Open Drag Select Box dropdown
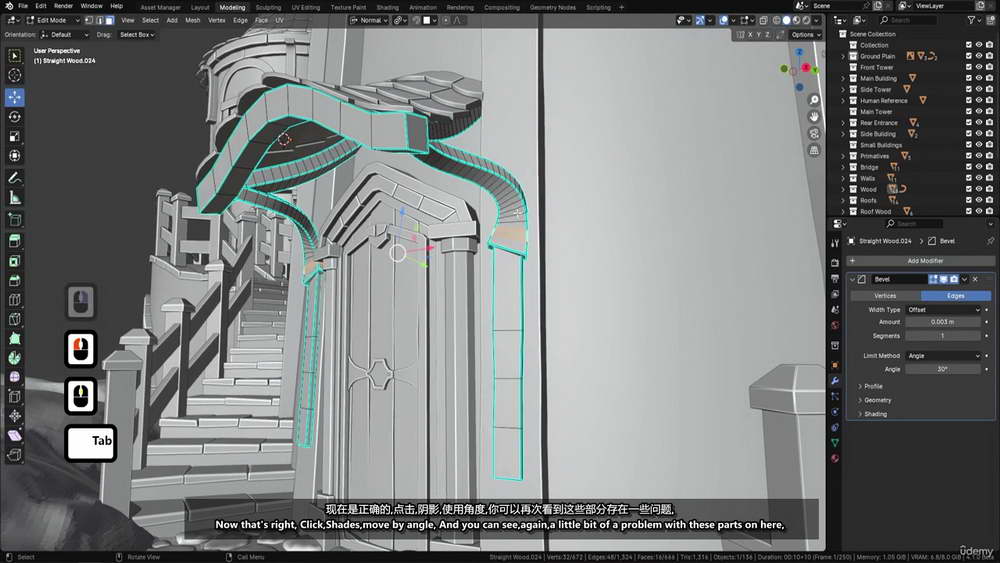The image size is (1000, 563). (x=136, y=34)
